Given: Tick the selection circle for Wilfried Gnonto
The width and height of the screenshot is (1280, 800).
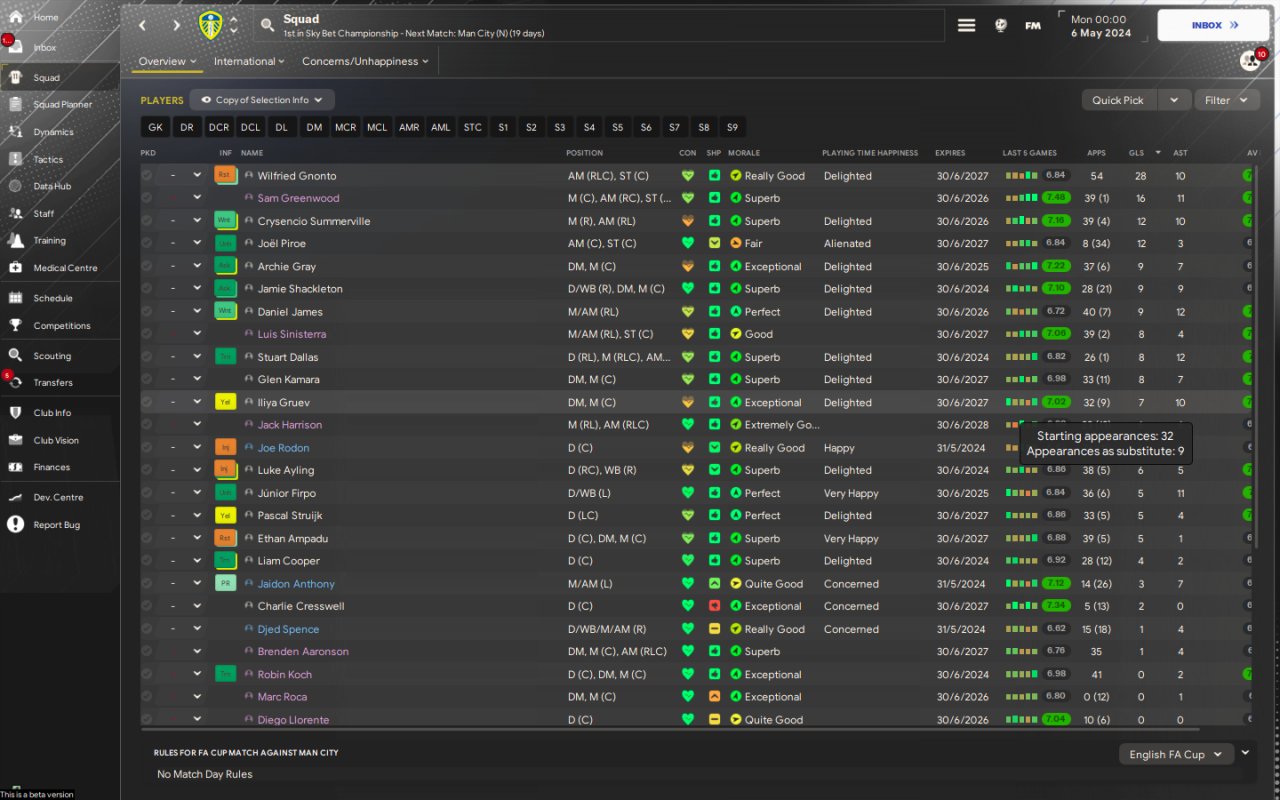Looking at the screenshot, I should pyautogui.click(x=147, y=175).
